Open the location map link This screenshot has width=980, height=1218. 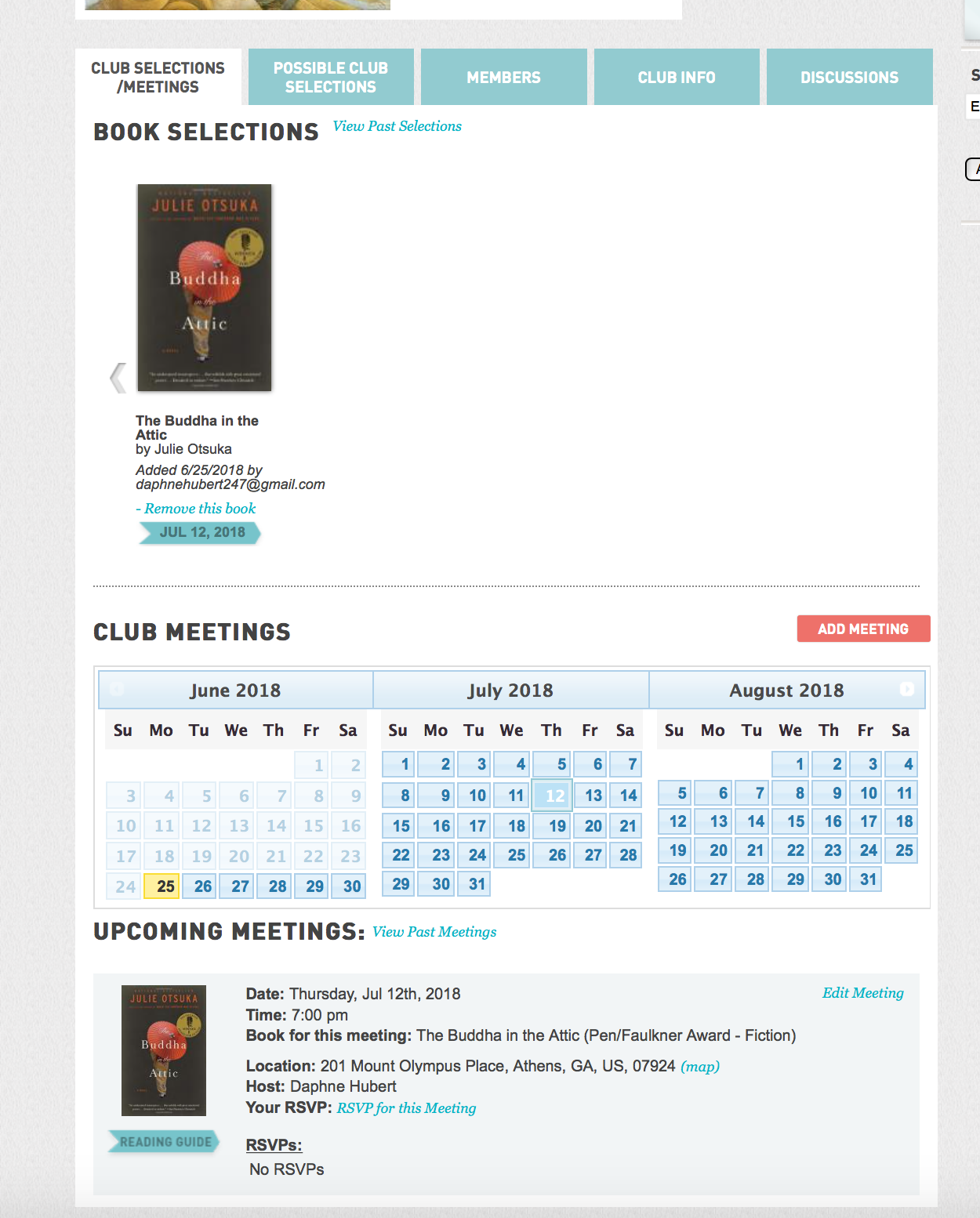(700, 1067)
